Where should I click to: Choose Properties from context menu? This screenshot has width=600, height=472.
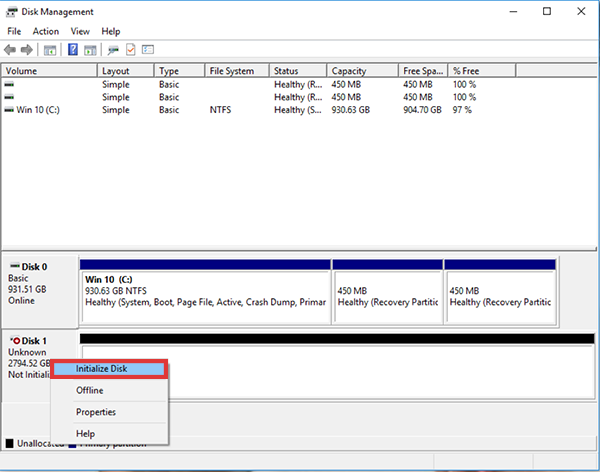[109, 412]
